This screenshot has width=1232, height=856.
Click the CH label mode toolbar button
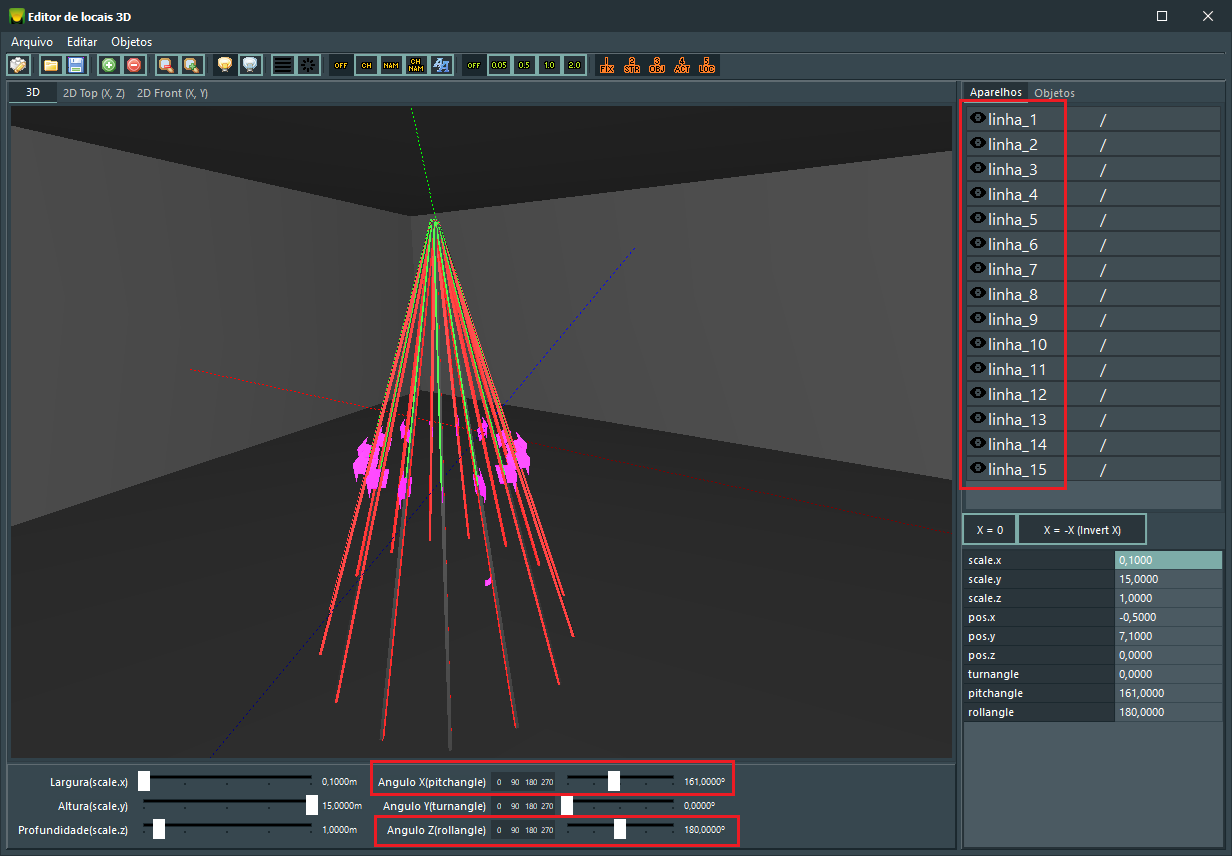click(366, 65)
